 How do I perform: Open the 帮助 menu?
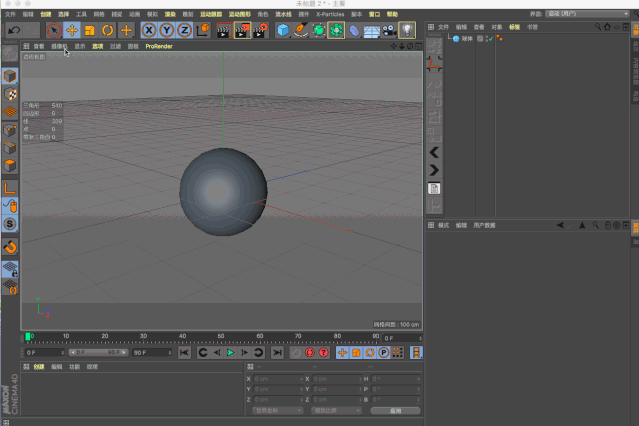[392, 14]
